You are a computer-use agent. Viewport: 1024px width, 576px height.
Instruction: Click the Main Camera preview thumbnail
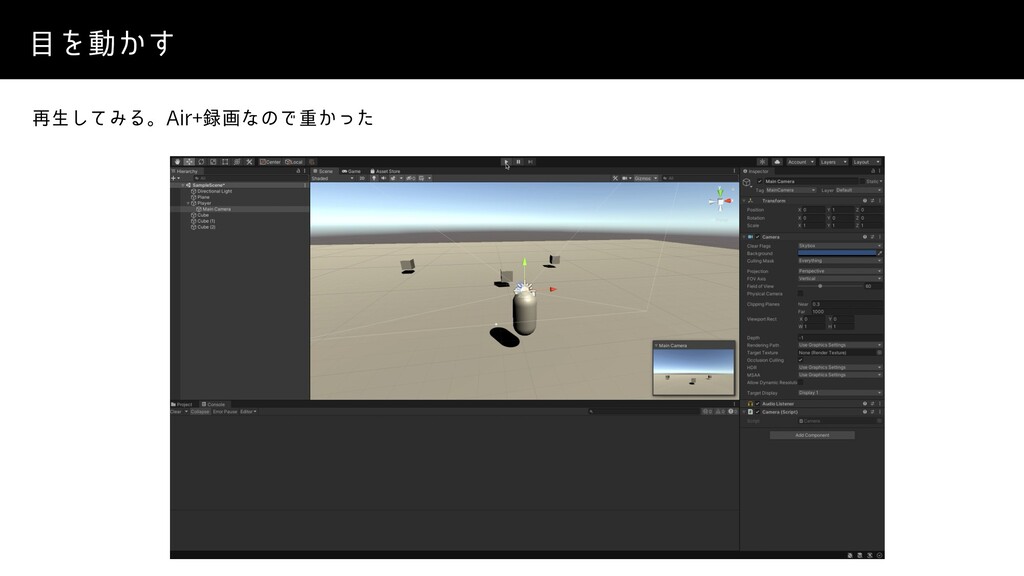[694, 372]
